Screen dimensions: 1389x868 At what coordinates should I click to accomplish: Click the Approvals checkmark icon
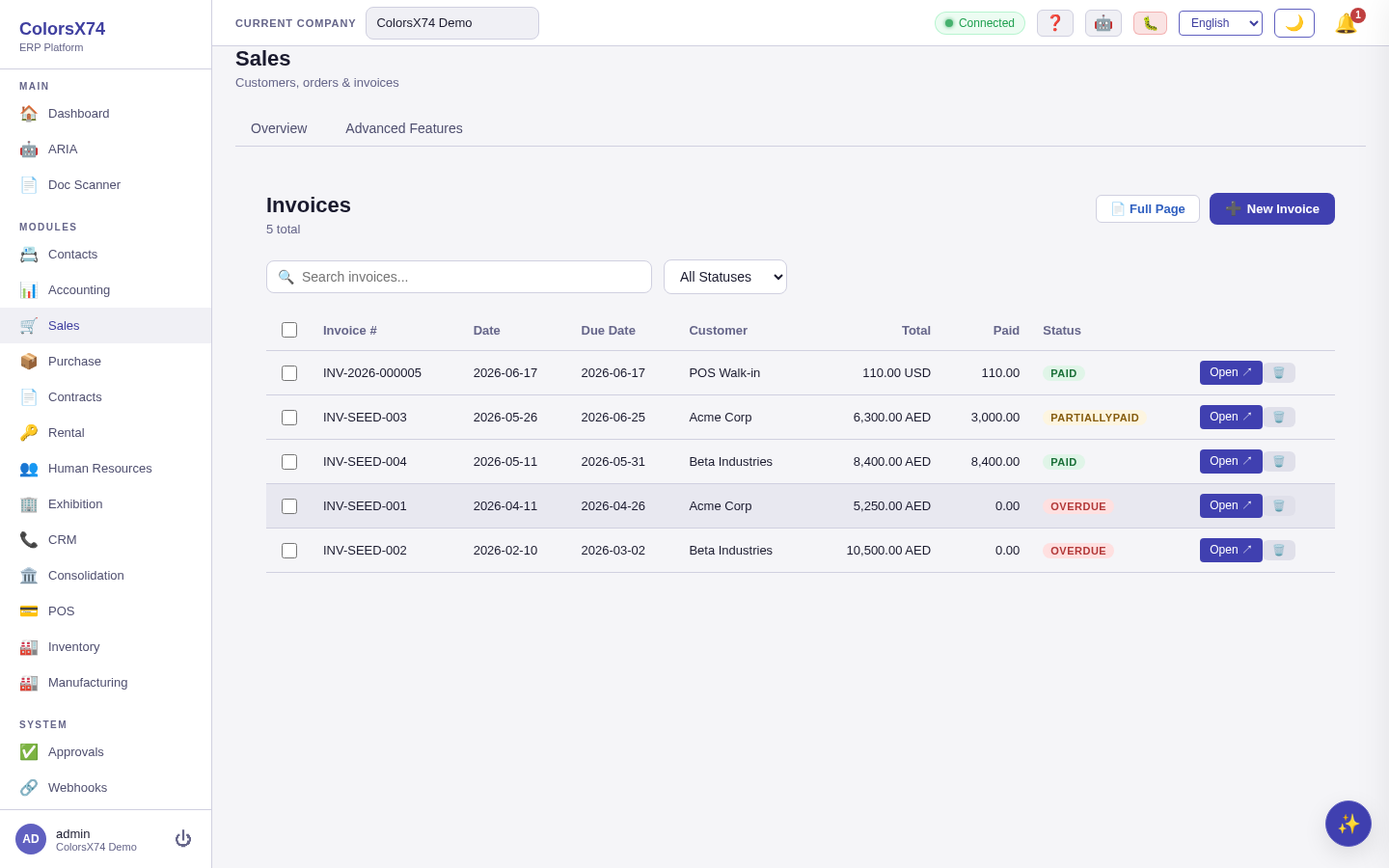(29, 751)
